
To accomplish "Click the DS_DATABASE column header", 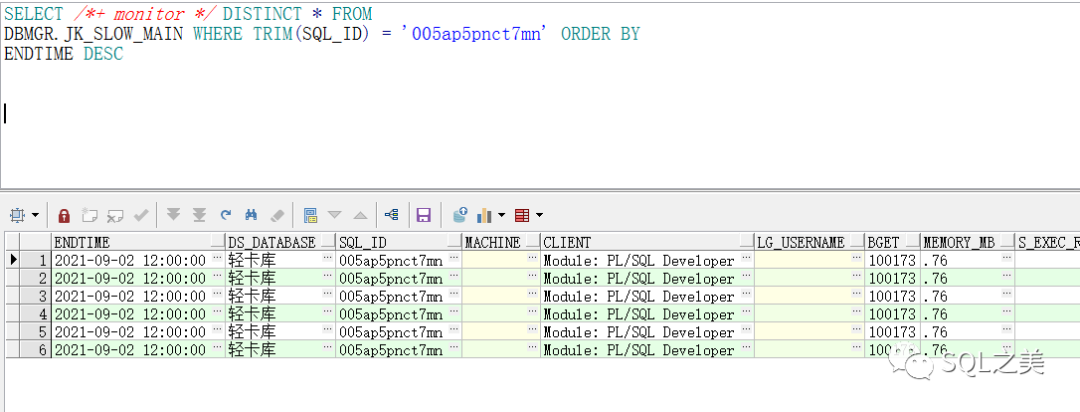I will (x=280, y=243).
